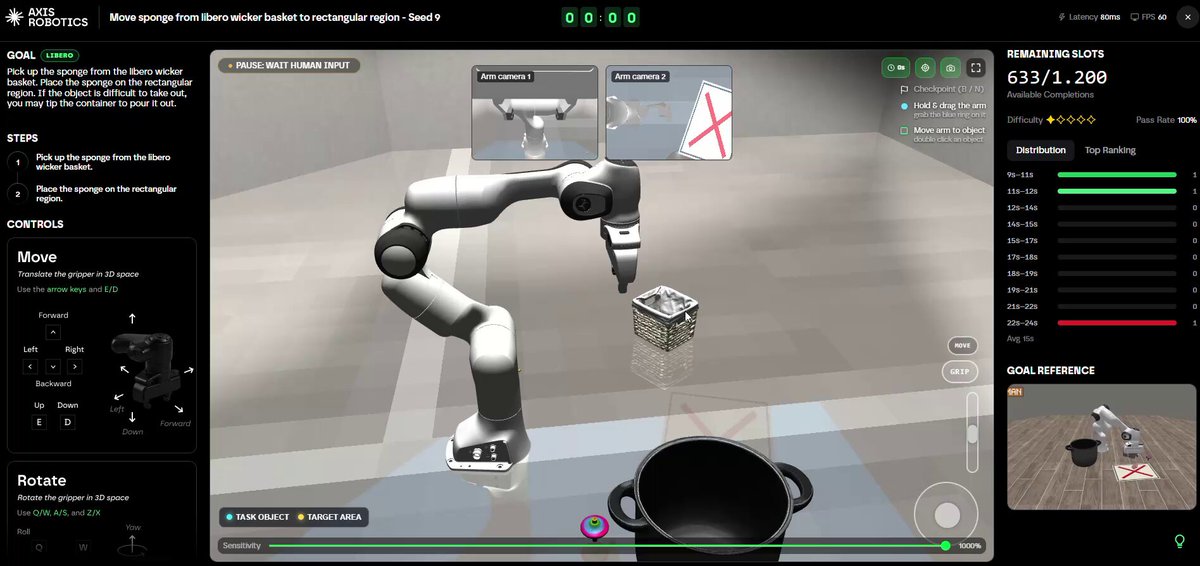Screen dimensions: 1200x566
Task: Click the E key Up button
Action: 40,422
